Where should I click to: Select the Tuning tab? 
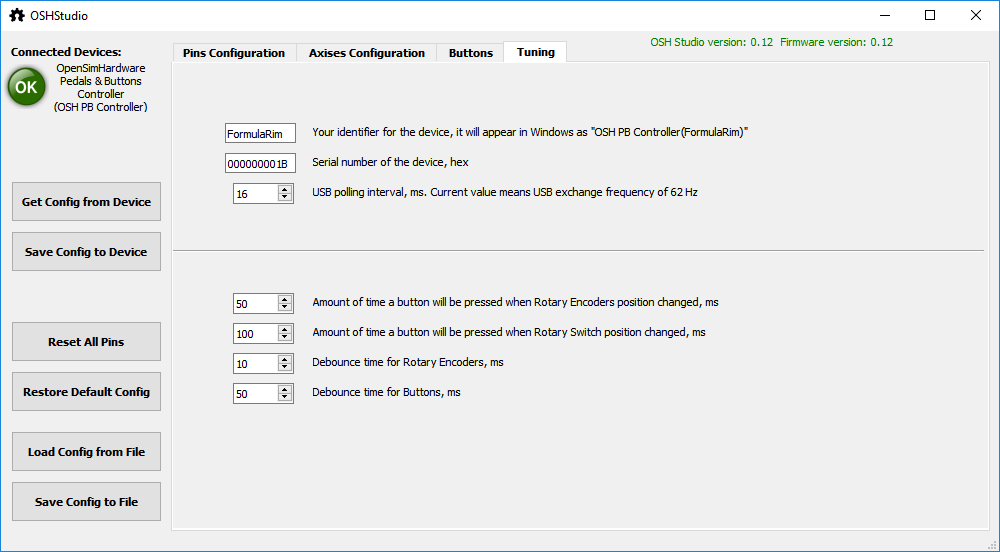536,52
